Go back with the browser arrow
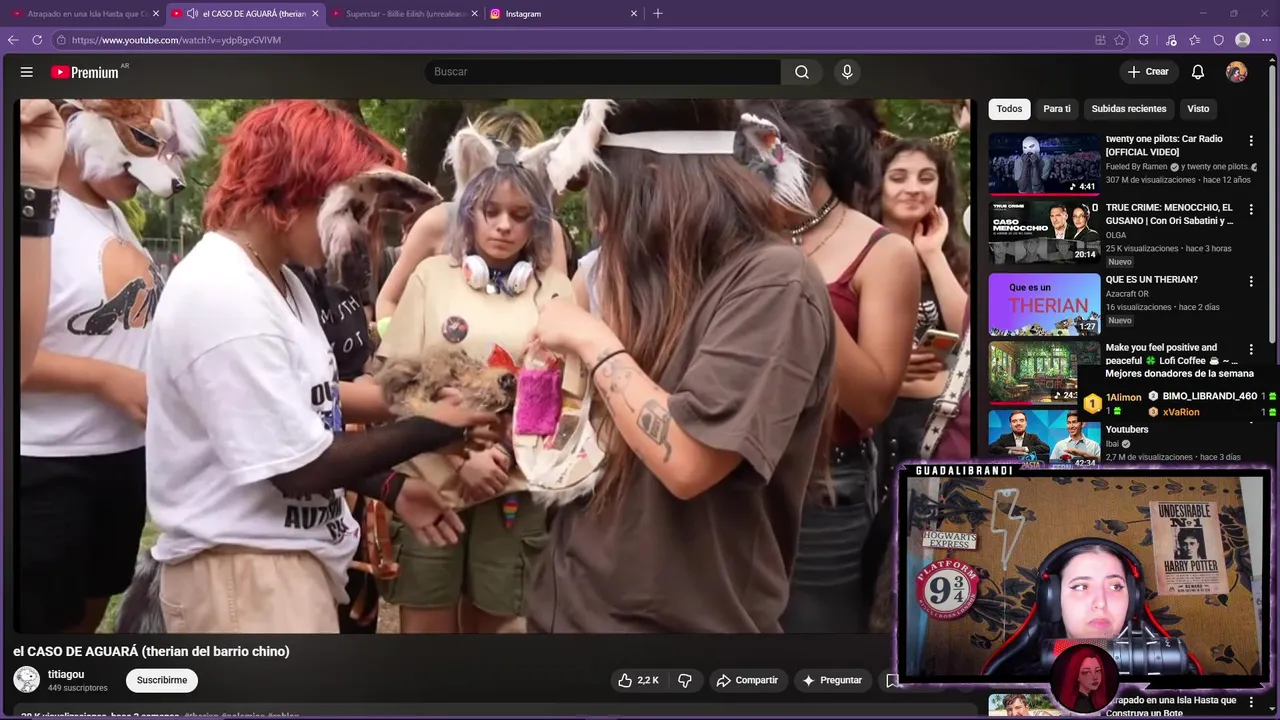1280x720 pixels. coord(13,40)
